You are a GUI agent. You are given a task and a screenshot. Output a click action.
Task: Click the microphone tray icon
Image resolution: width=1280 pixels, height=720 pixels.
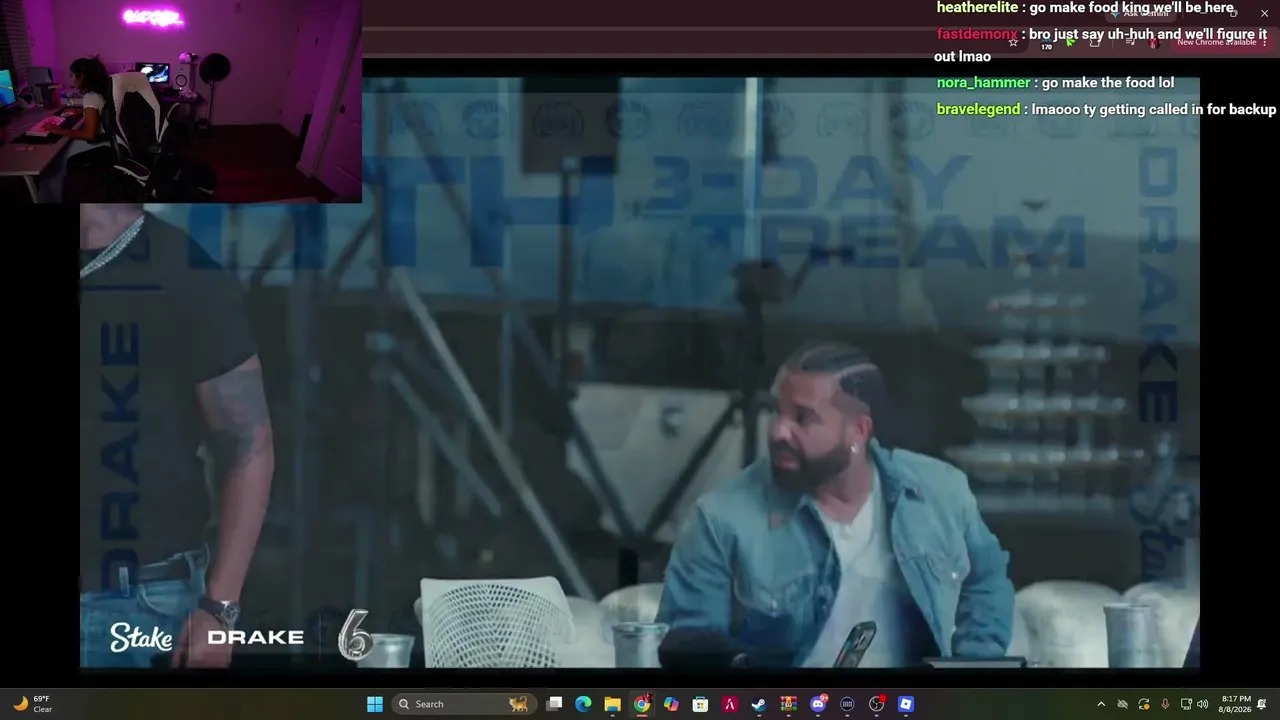point(1165,704)
